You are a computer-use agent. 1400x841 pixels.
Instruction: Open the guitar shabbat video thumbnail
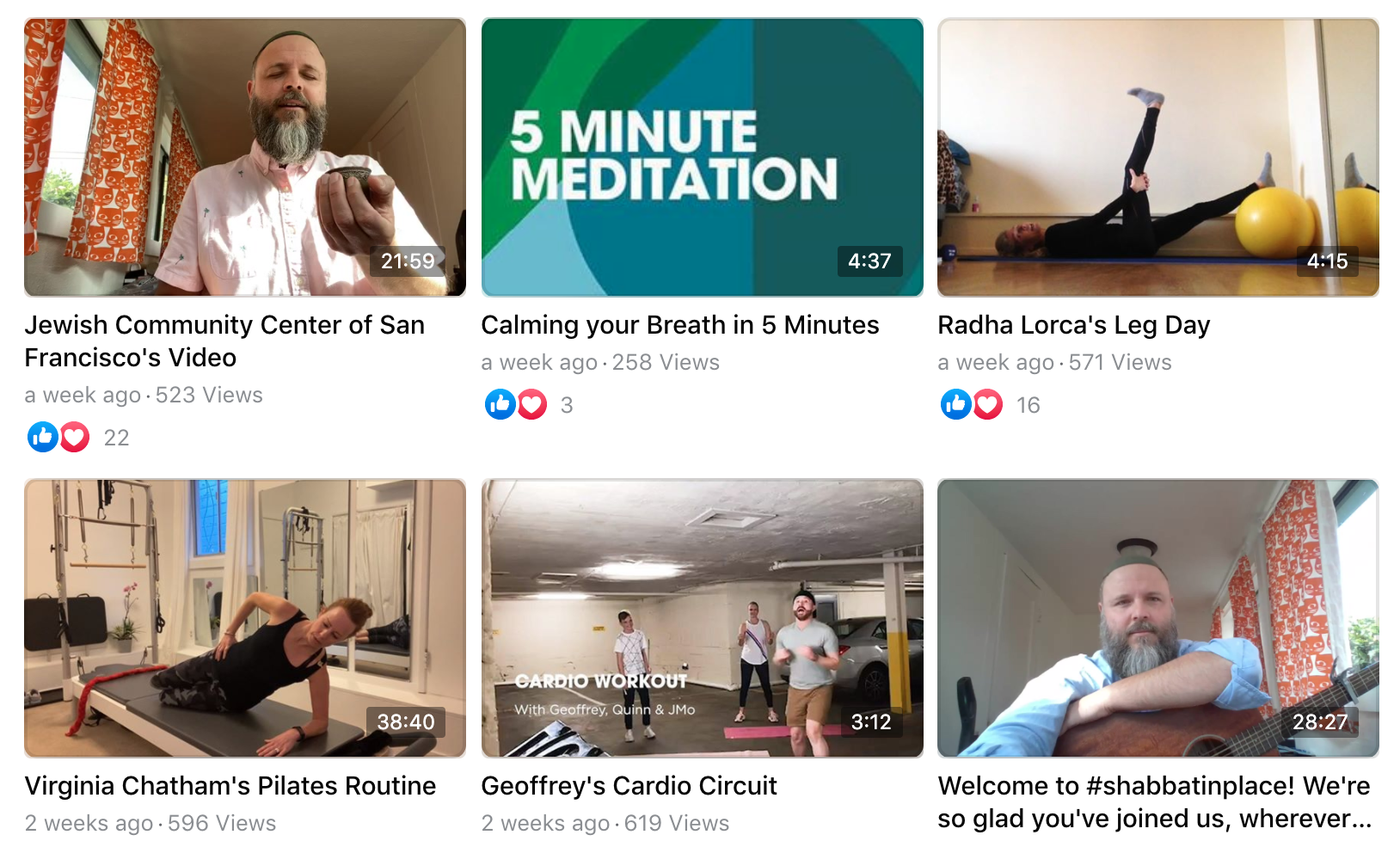pyautogui.click(x=1158, y=618)
